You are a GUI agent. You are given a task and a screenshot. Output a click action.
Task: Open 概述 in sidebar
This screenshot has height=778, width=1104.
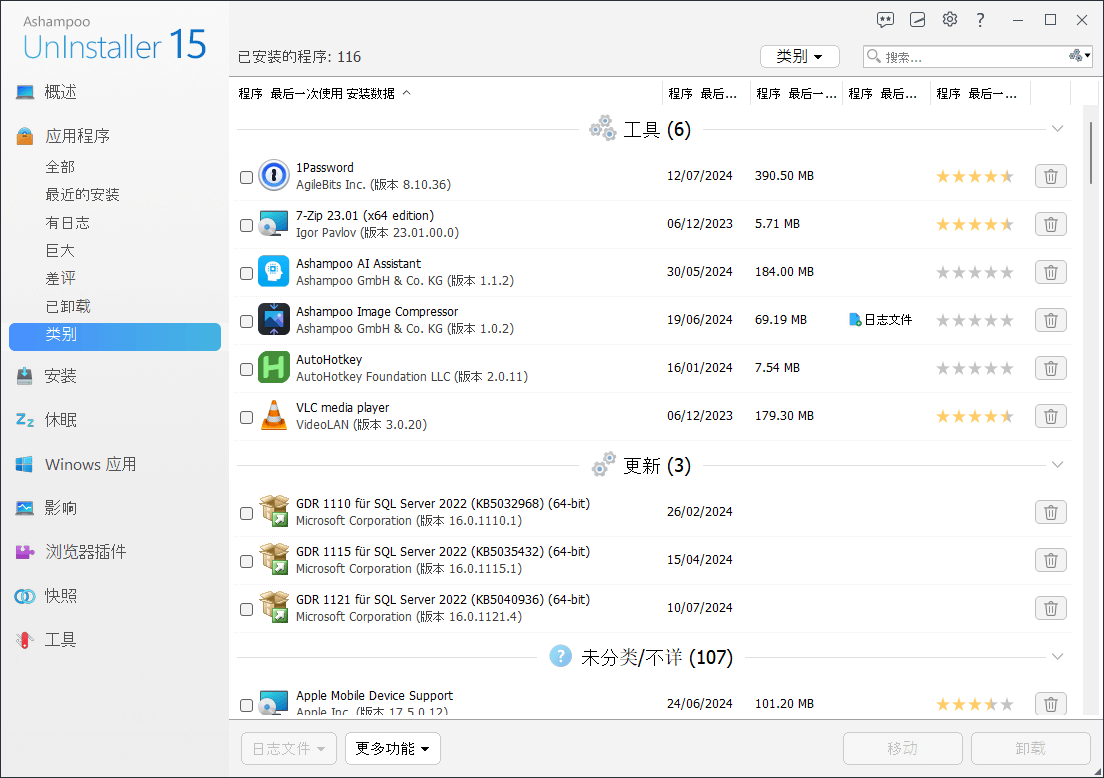coord(60,92)
